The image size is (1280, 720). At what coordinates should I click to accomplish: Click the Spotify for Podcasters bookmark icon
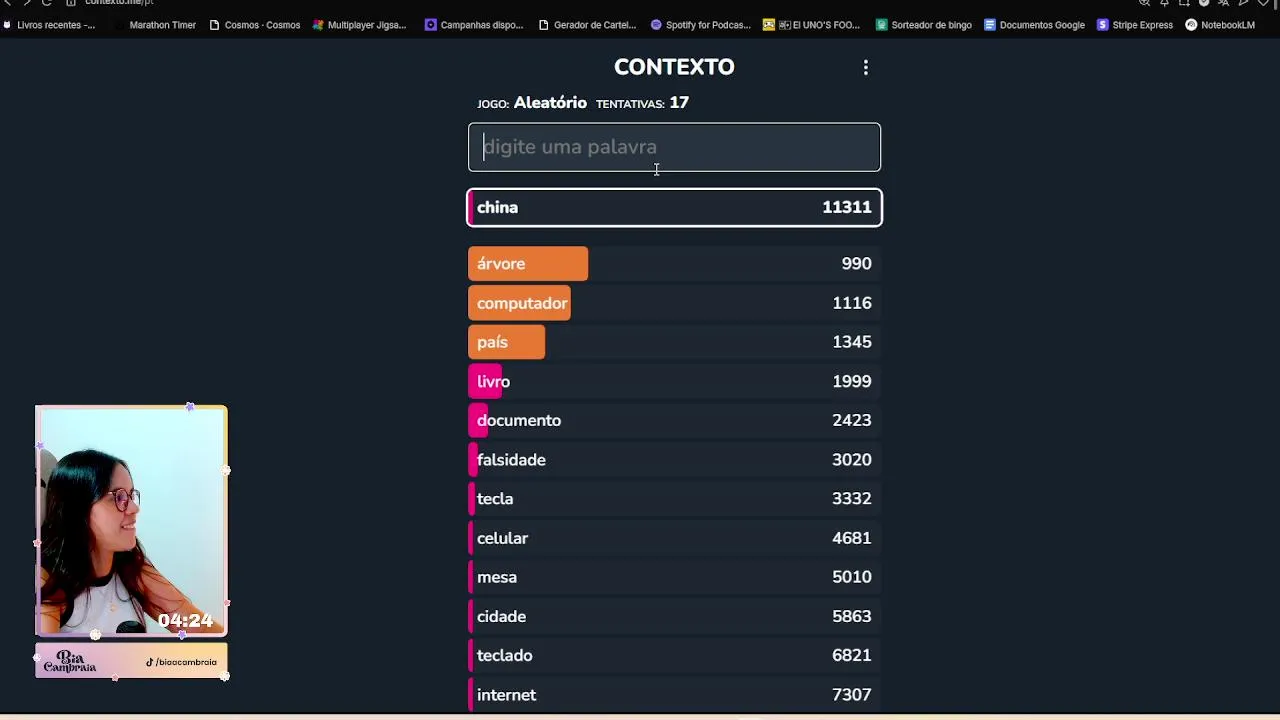[656, 25]
